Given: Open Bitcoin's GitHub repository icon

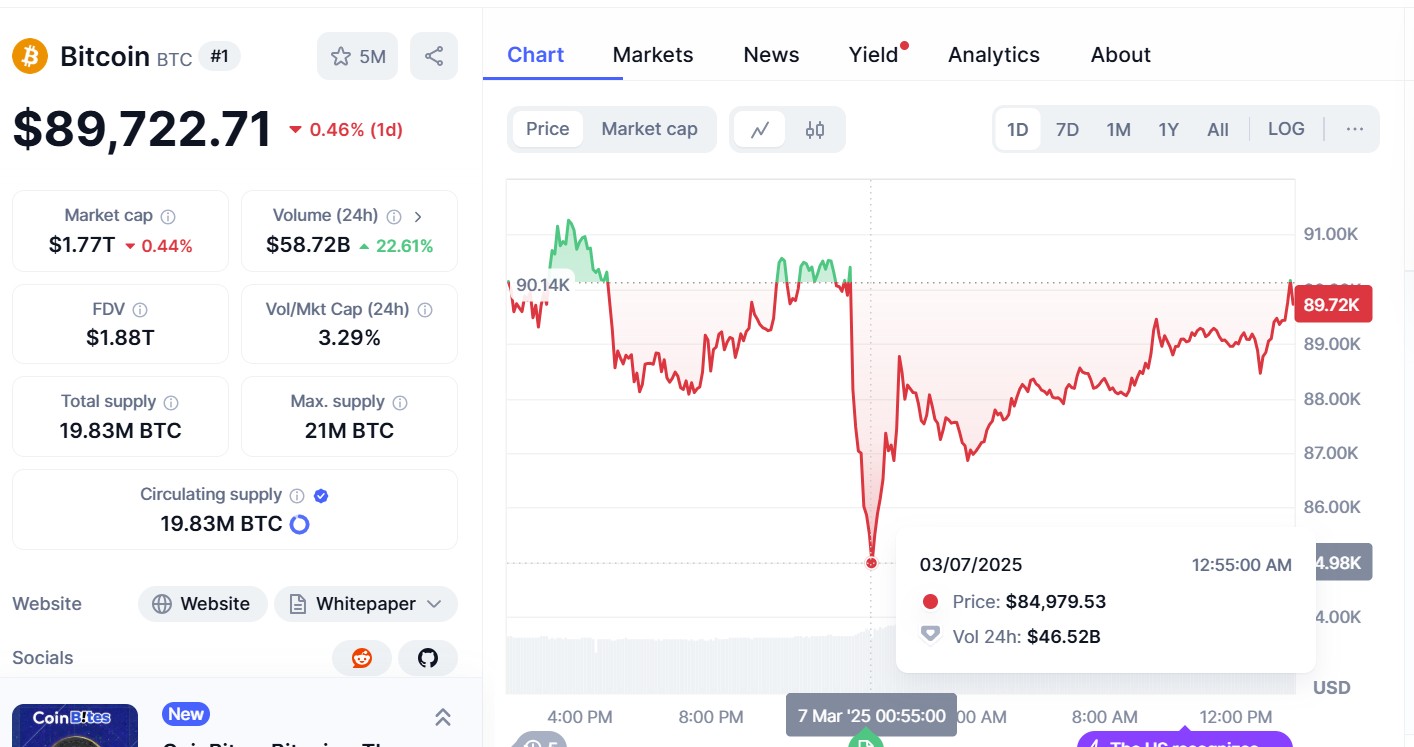Looking at the screenshot, I should pos(428,658).
